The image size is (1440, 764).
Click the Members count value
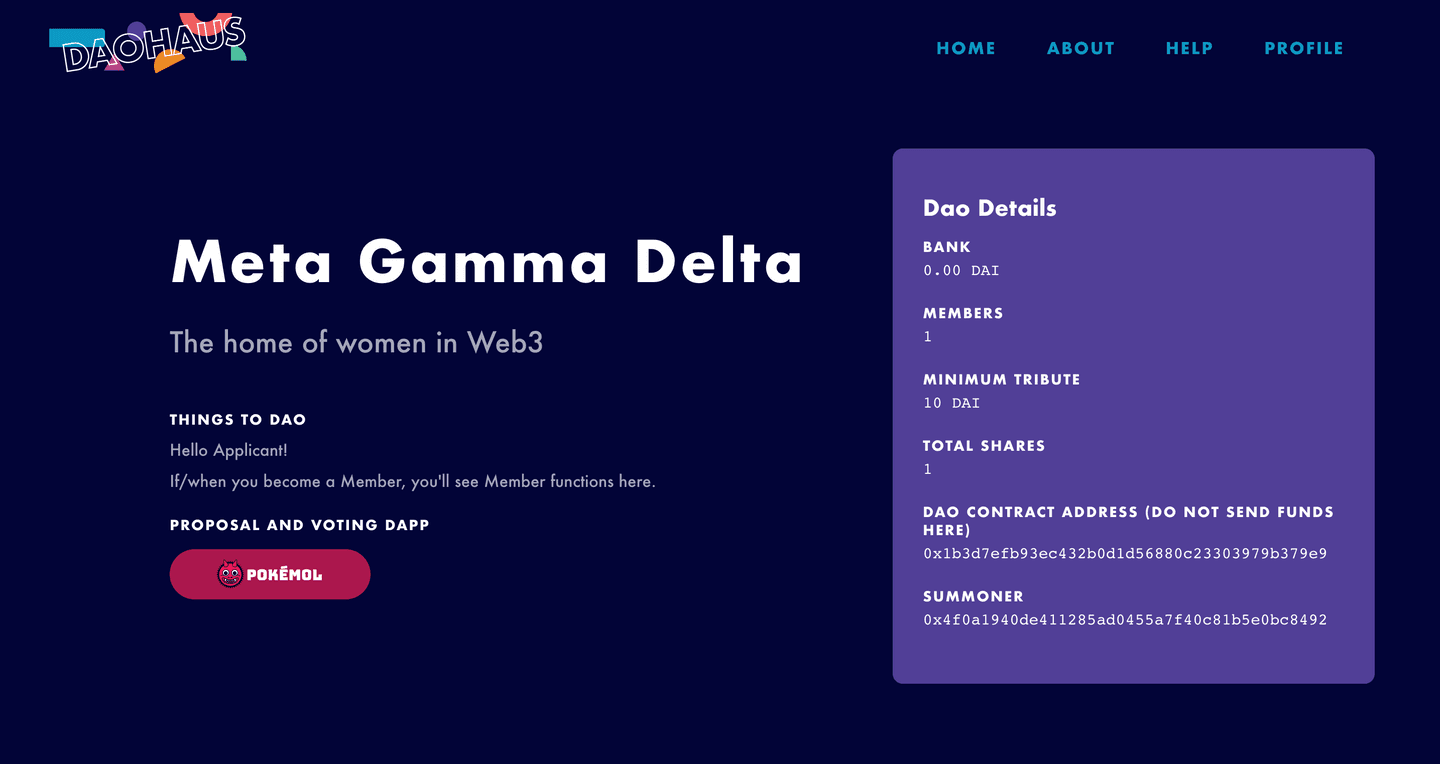(928, 337)
